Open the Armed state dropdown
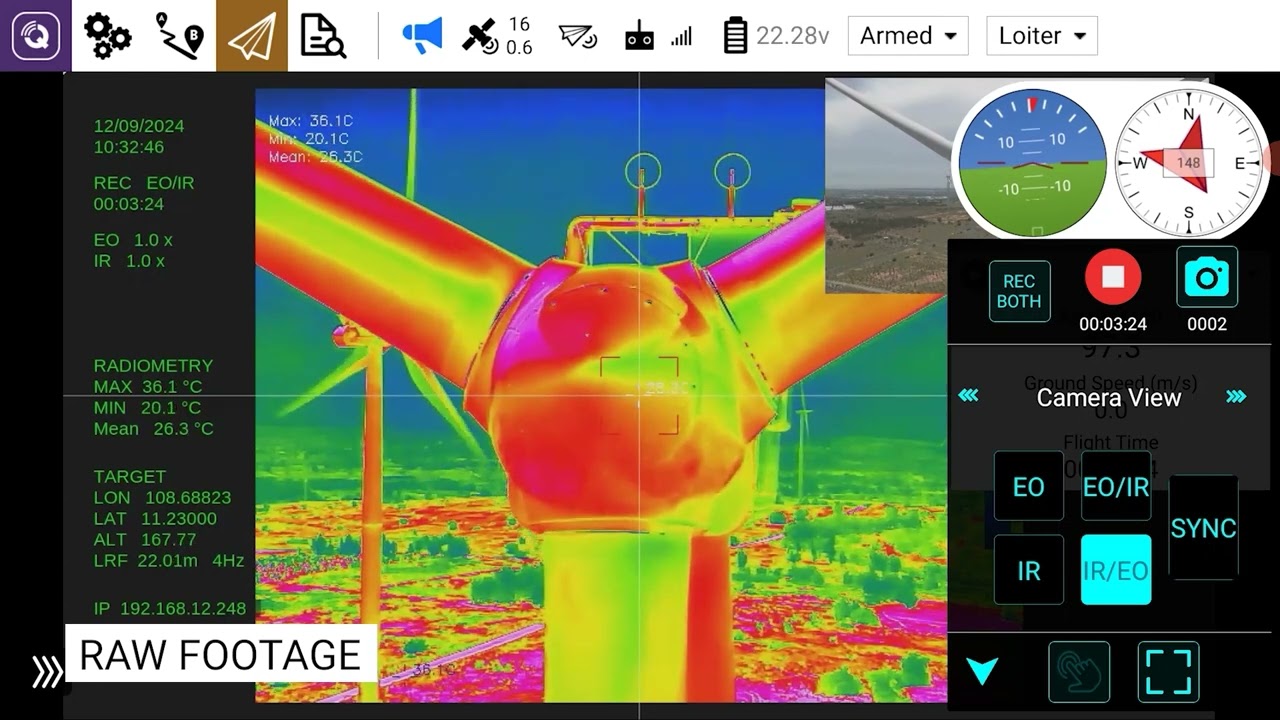 (908, 36)
